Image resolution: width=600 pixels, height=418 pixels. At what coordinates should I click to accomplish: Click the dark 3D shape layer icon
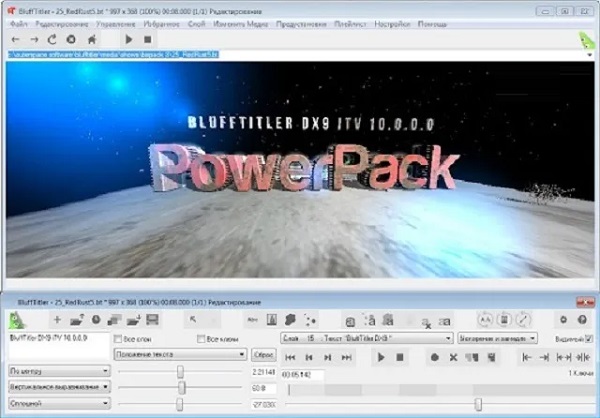pyautogui.click(x=291, y=320)
